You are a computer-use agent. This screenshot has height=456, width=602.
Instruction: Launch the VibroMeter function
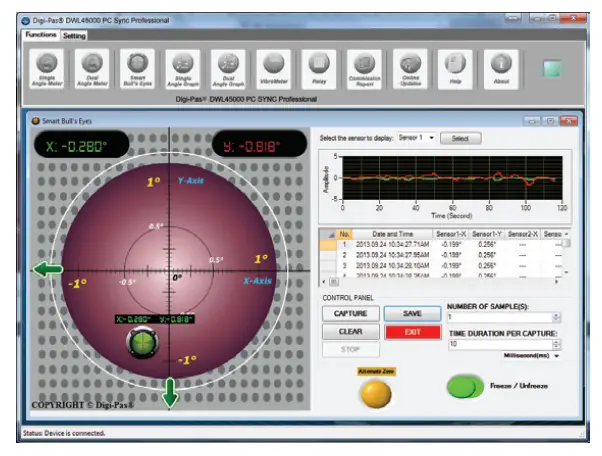tap(274, 69)
